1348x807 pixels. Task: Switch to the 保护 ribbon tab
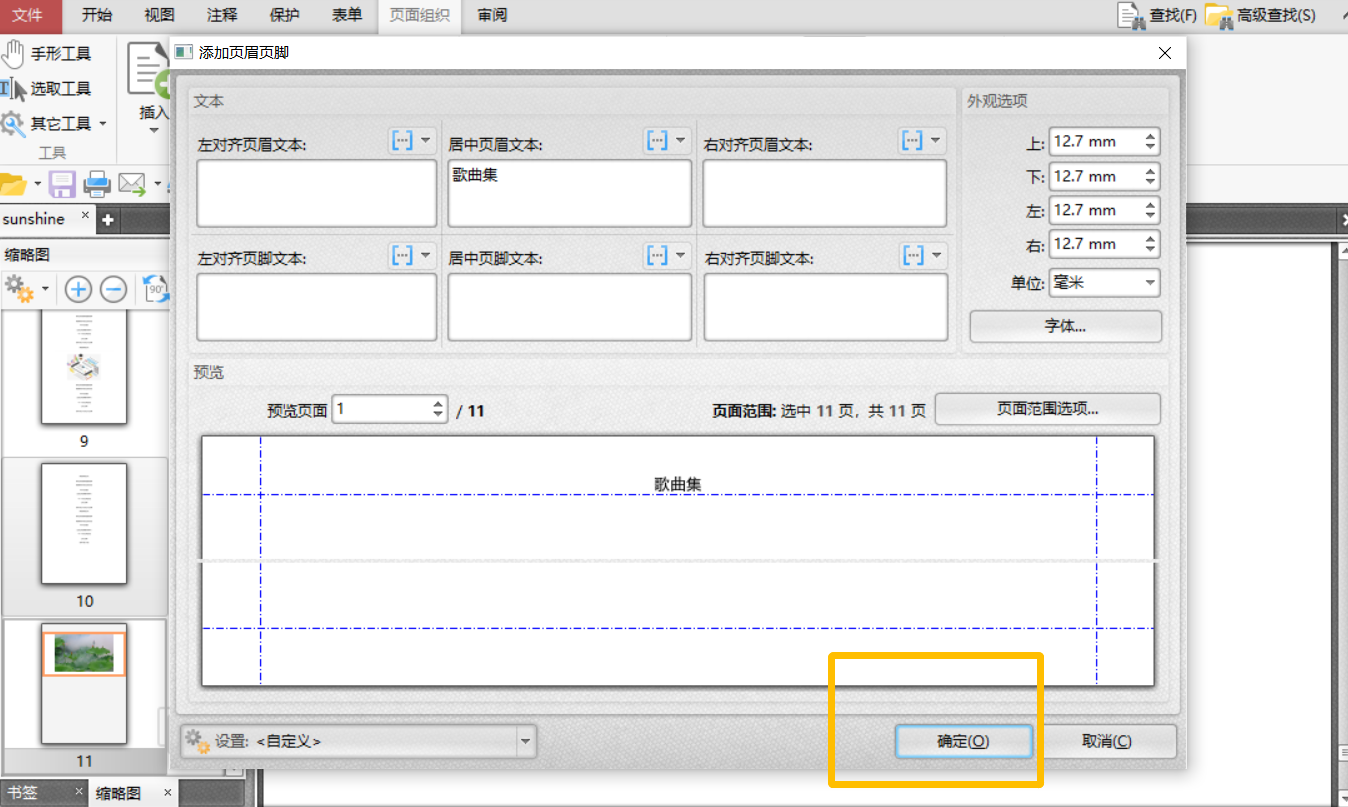point(284,15)
